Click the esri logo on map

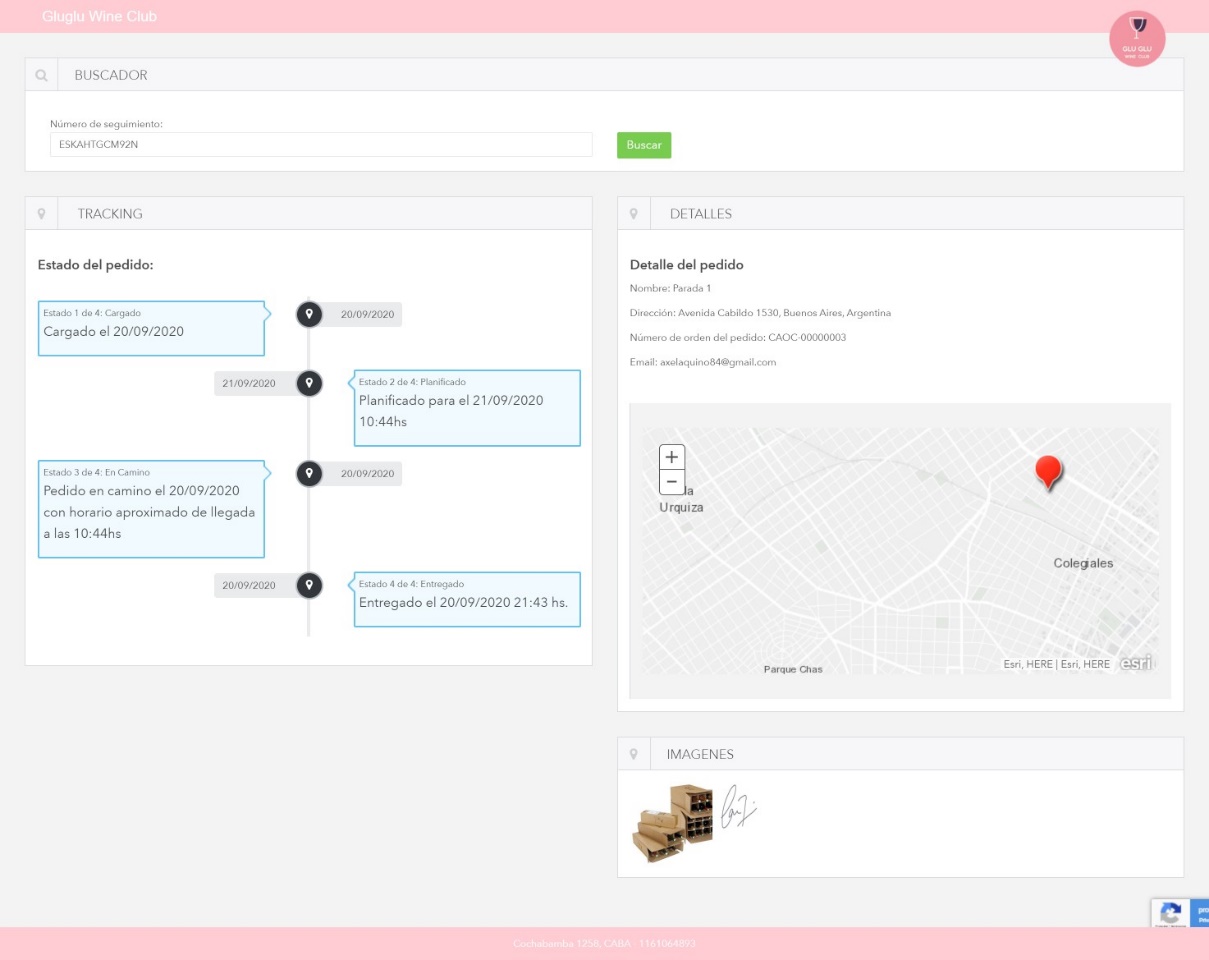click(x=1135, y=662)
